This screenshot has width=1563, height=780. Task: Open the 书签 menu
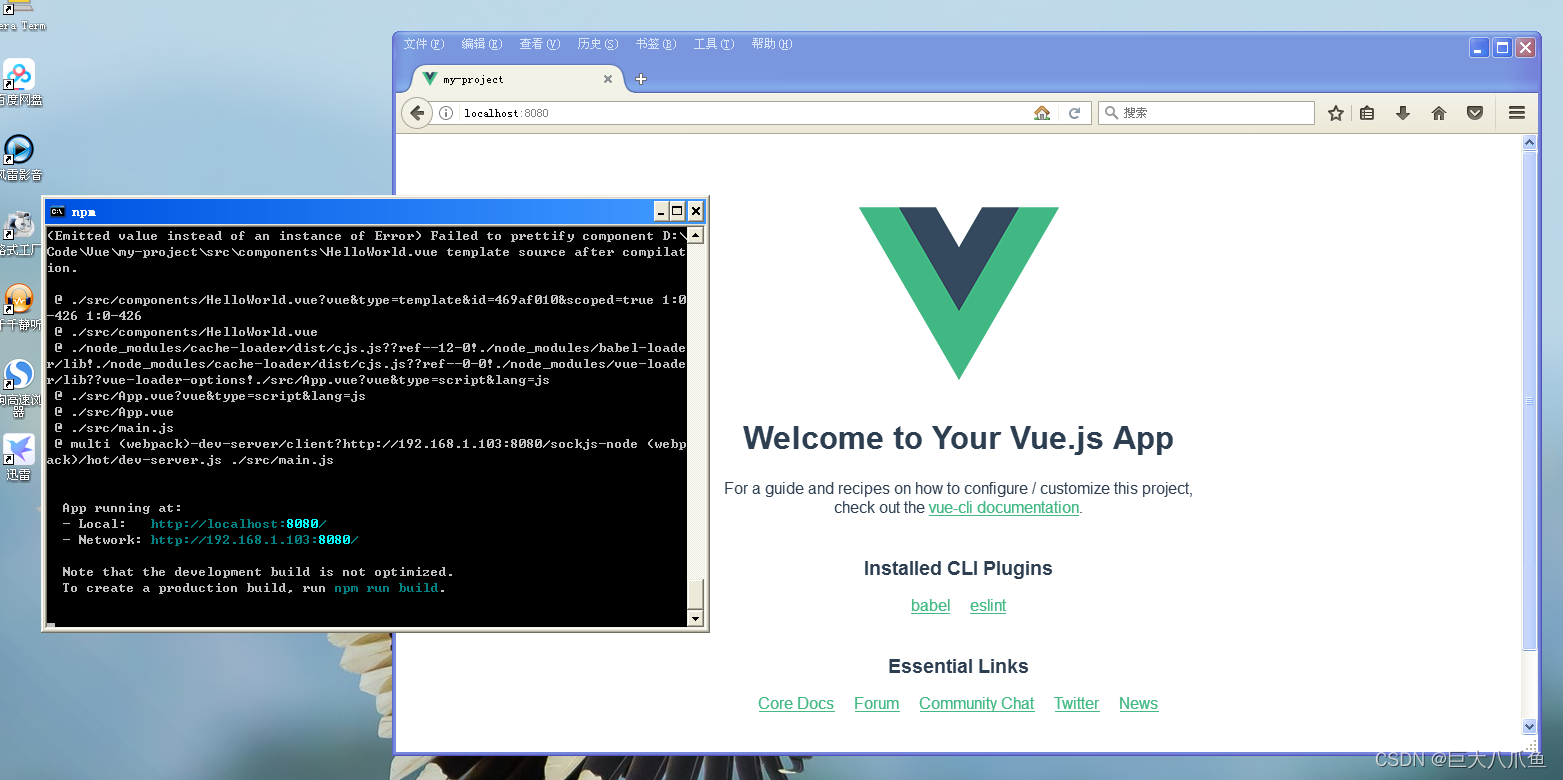pos(655,44)
